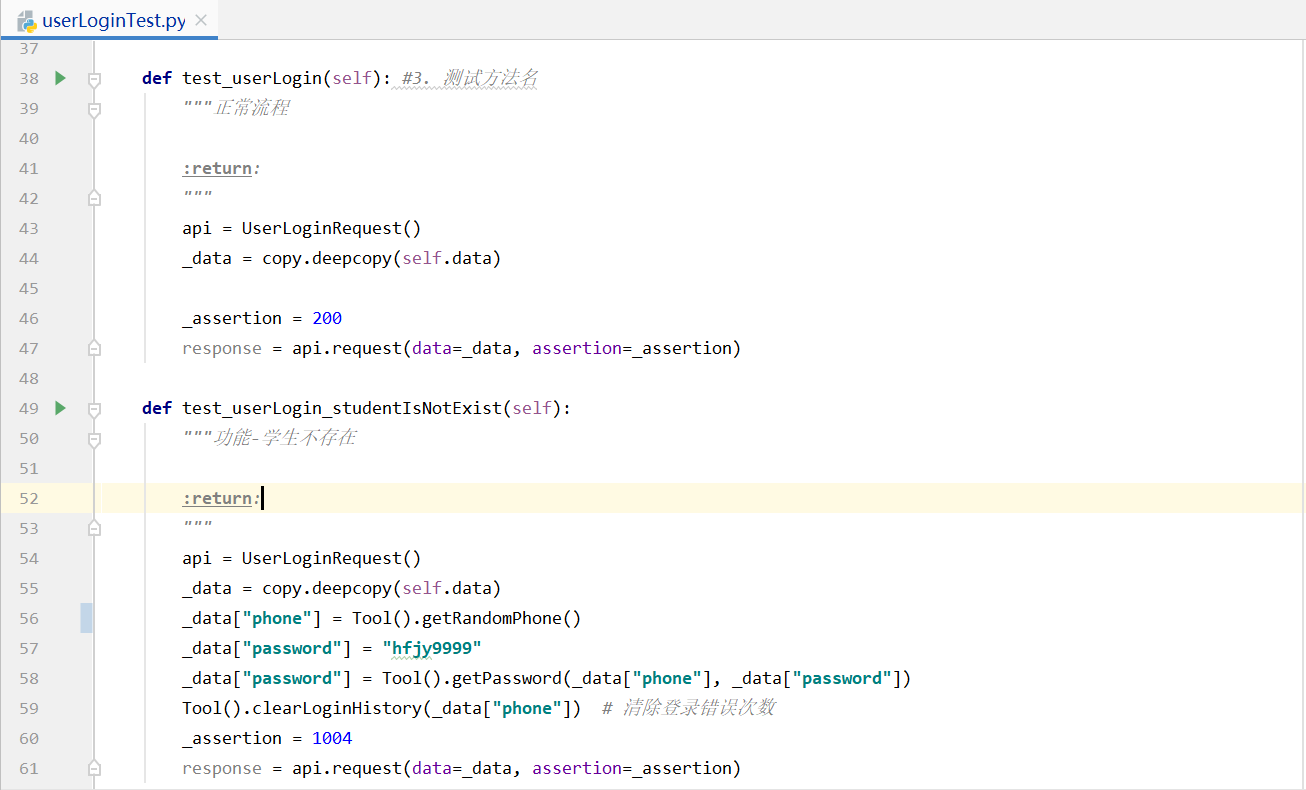Click :return: on line 52
Image resolution: width=1306 pixels, height=790 pixels.
click(221, 498)
